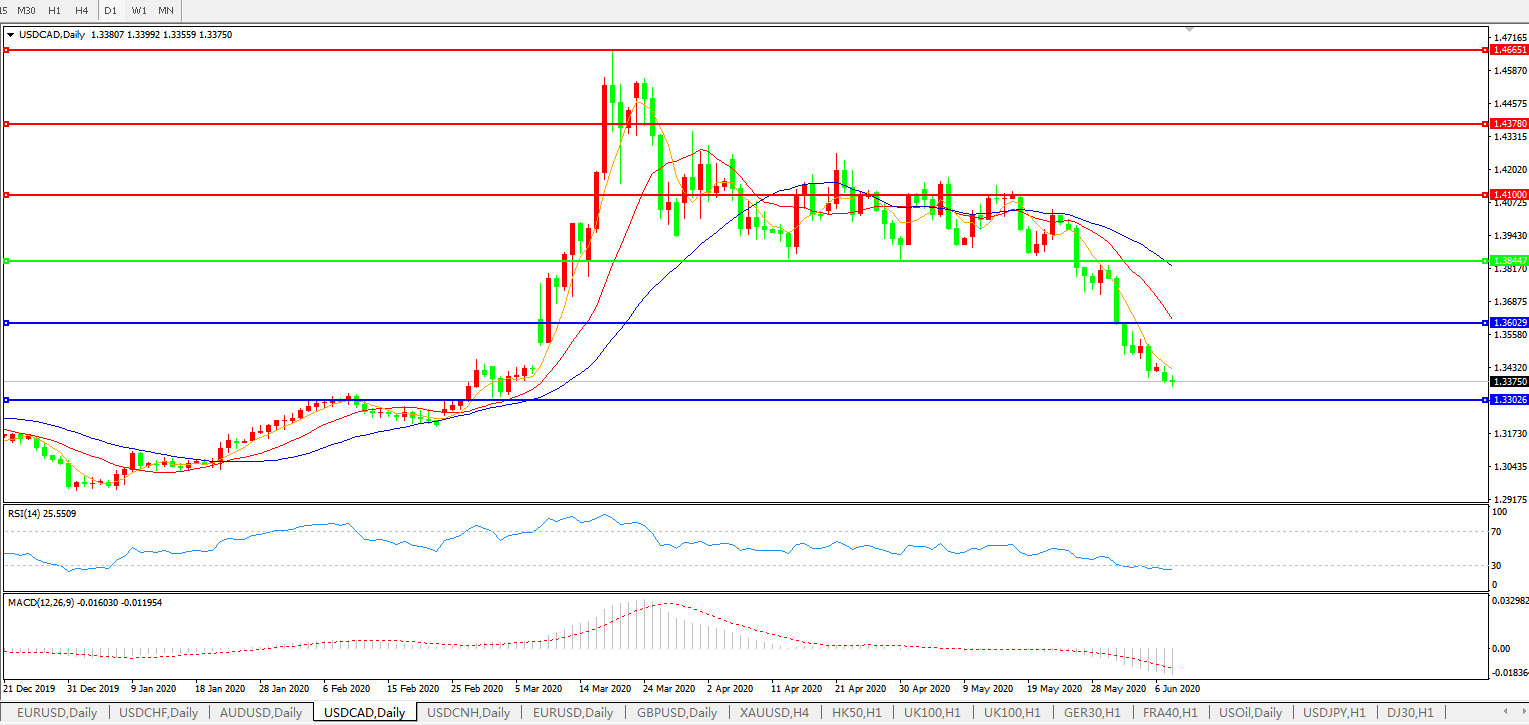Select the 1.46651 red line left handle

[6, 49]
